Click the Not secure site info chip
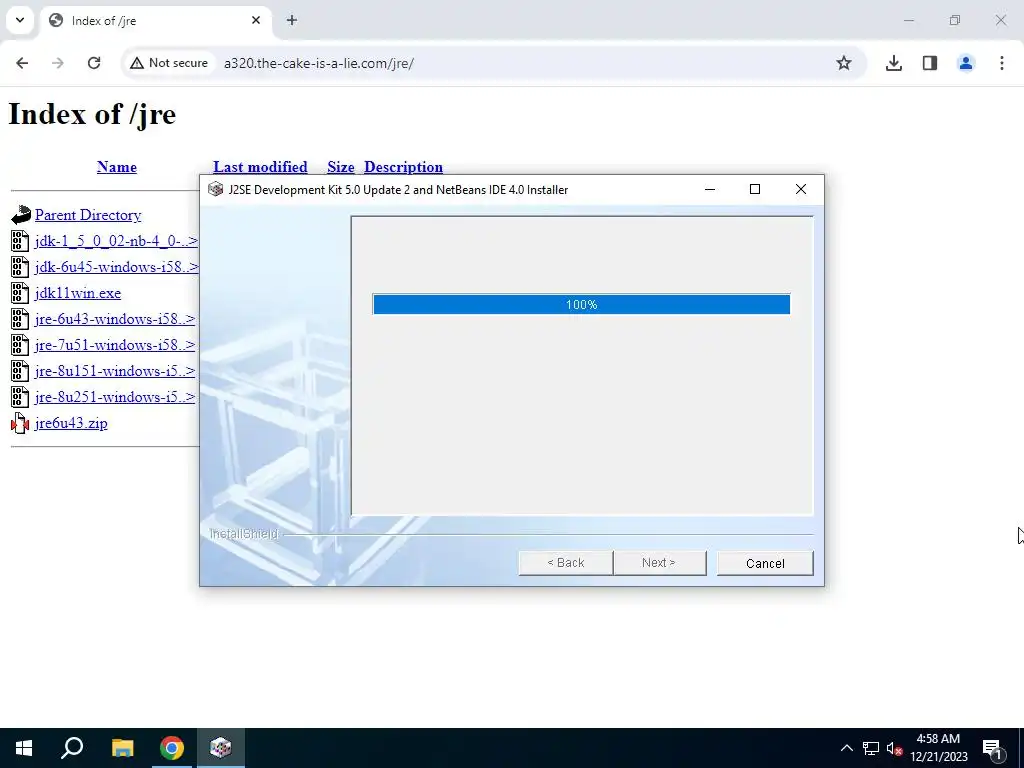The width and height of the screenshot is (1024, 768). pos(169,63)
